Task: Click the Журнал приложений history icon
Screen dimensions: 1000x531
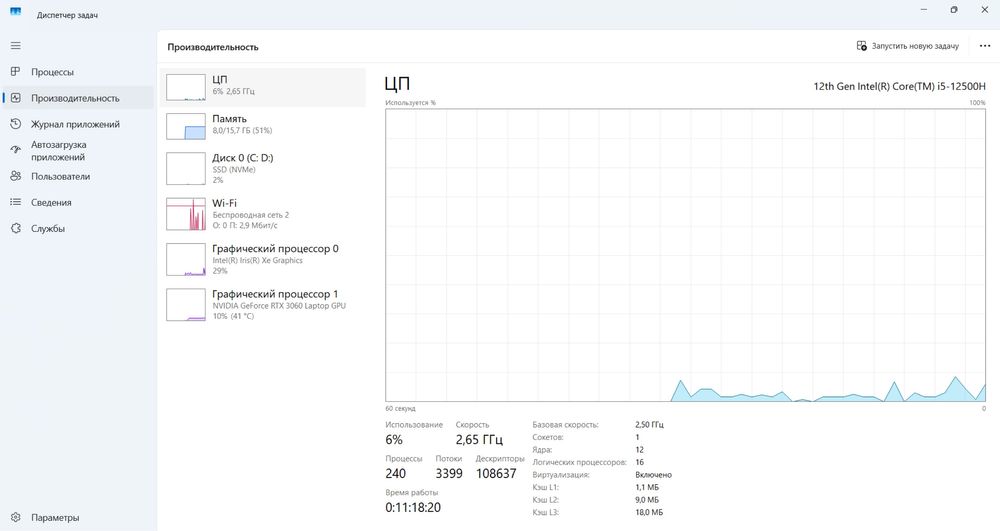Action: tap(15, 124)
